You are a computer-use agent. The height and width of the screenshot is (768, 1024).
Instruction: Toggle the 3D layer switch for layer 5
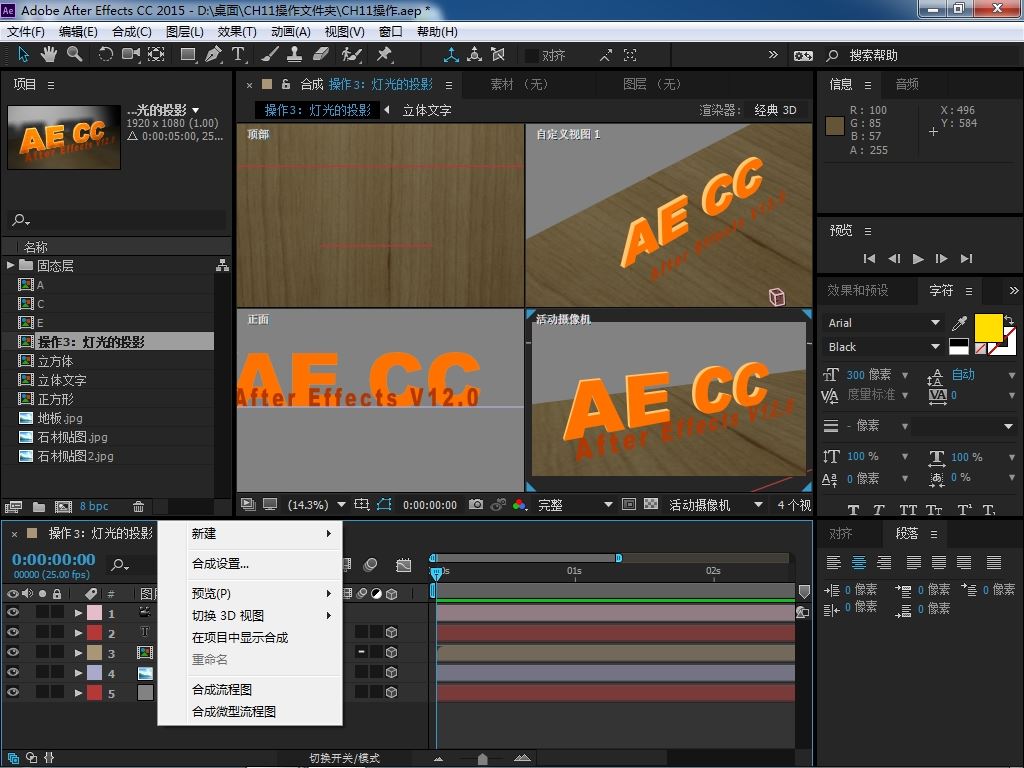point(391,692)
